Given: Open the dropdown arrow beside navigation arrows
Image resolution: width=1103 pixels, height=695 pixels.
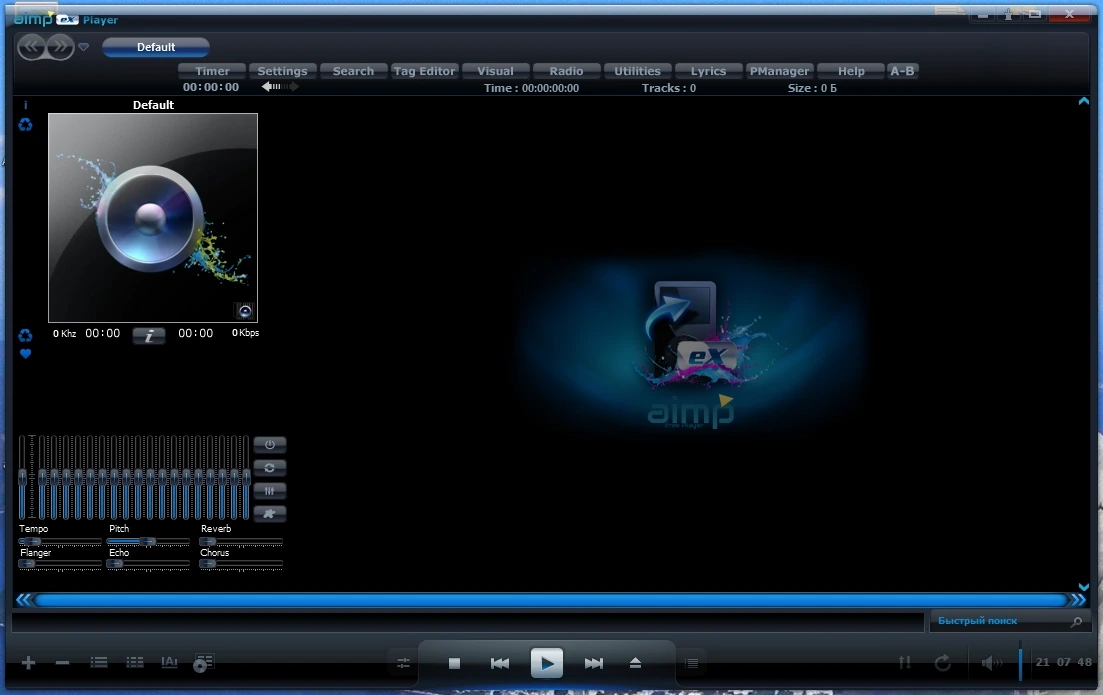Looking at the screenshot, I should 84,47.
